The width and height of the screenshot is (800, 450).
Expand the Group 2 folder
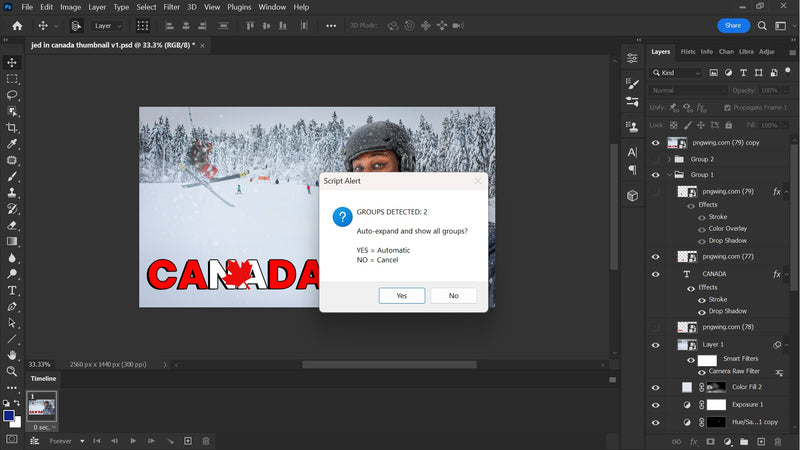(x=669, y=159)
